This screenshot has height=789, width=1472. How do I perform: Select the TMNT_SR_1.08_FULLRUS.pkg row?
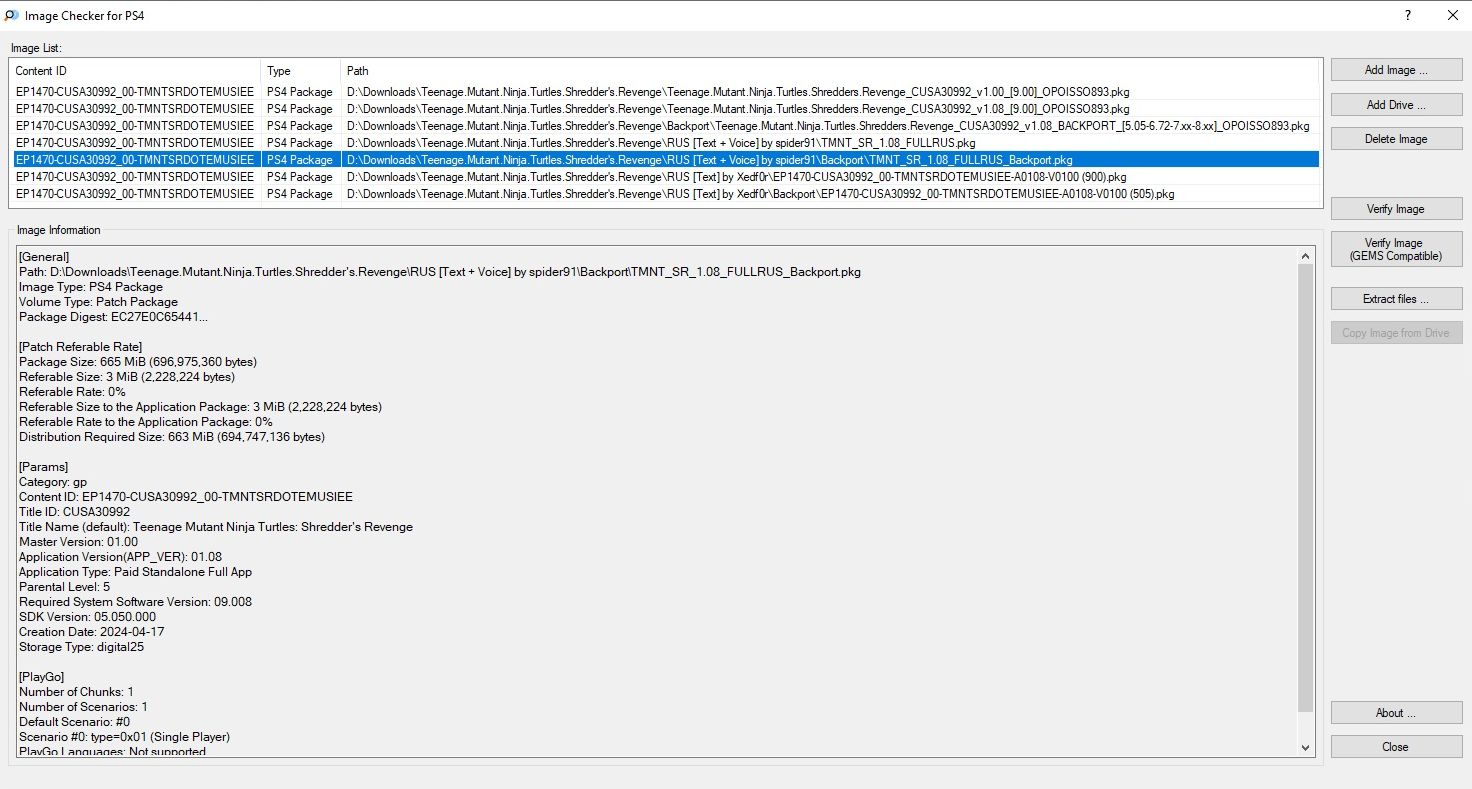pos(665,143)
